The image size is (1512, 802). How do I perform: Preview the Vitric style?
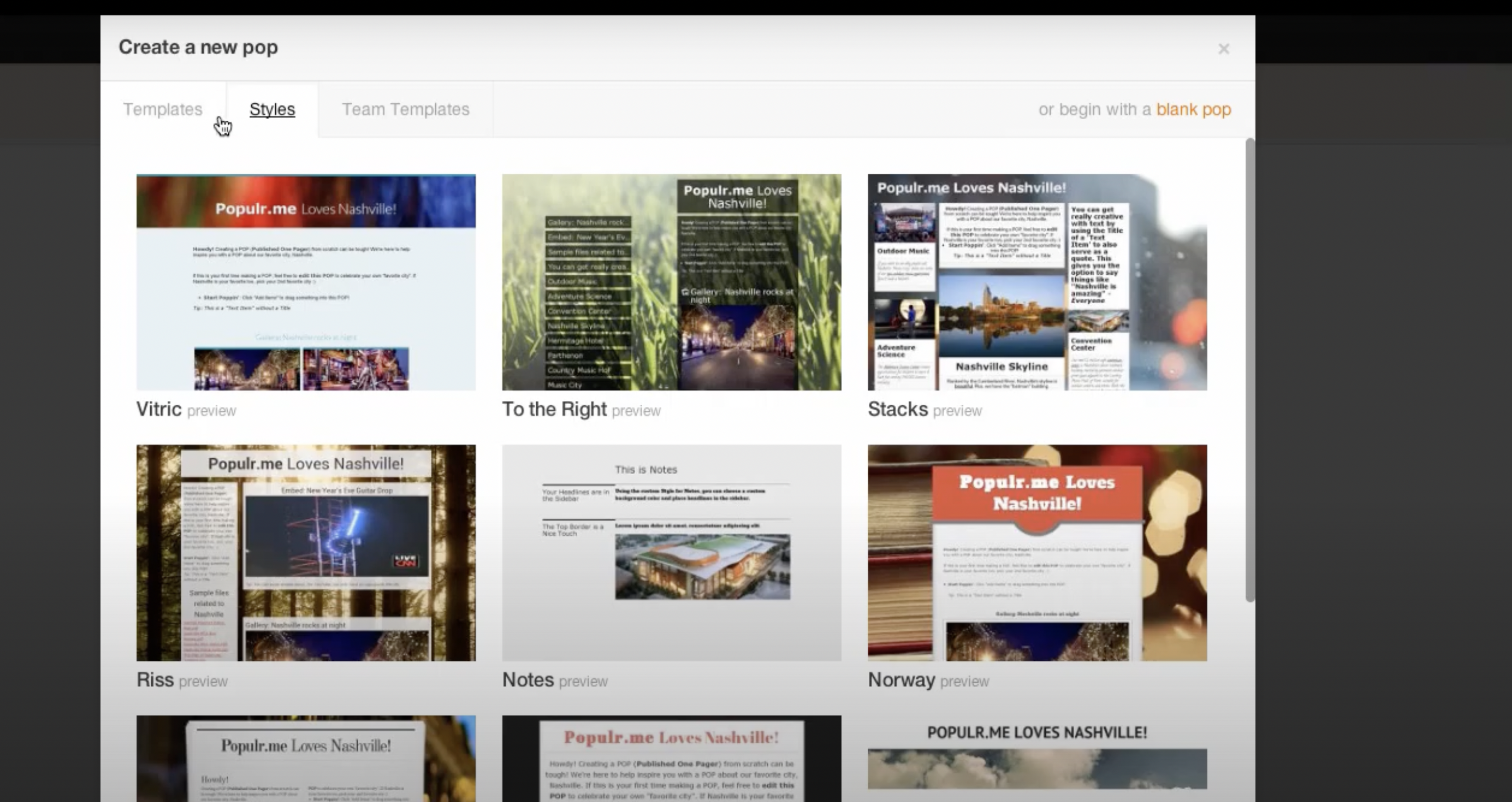click(x=211, y=411)
